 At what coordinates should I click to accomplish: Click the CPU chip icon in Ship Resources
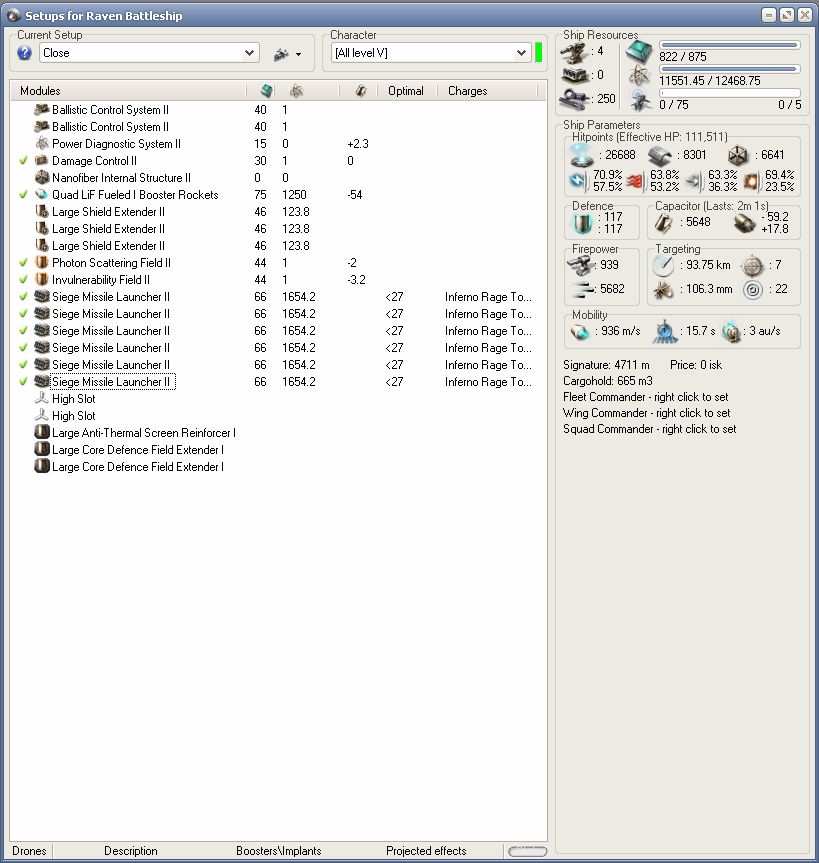click(x=639, y=51)
